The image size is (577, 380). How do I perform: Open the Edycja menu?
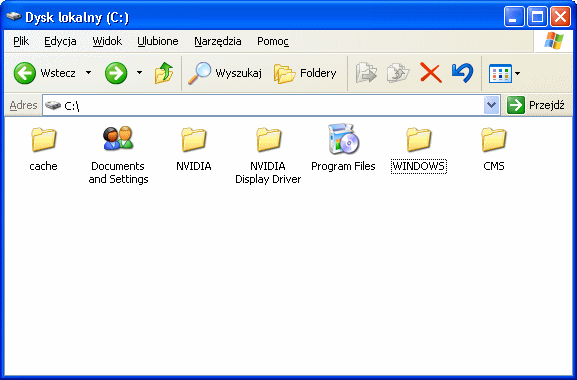pos(60,41)
